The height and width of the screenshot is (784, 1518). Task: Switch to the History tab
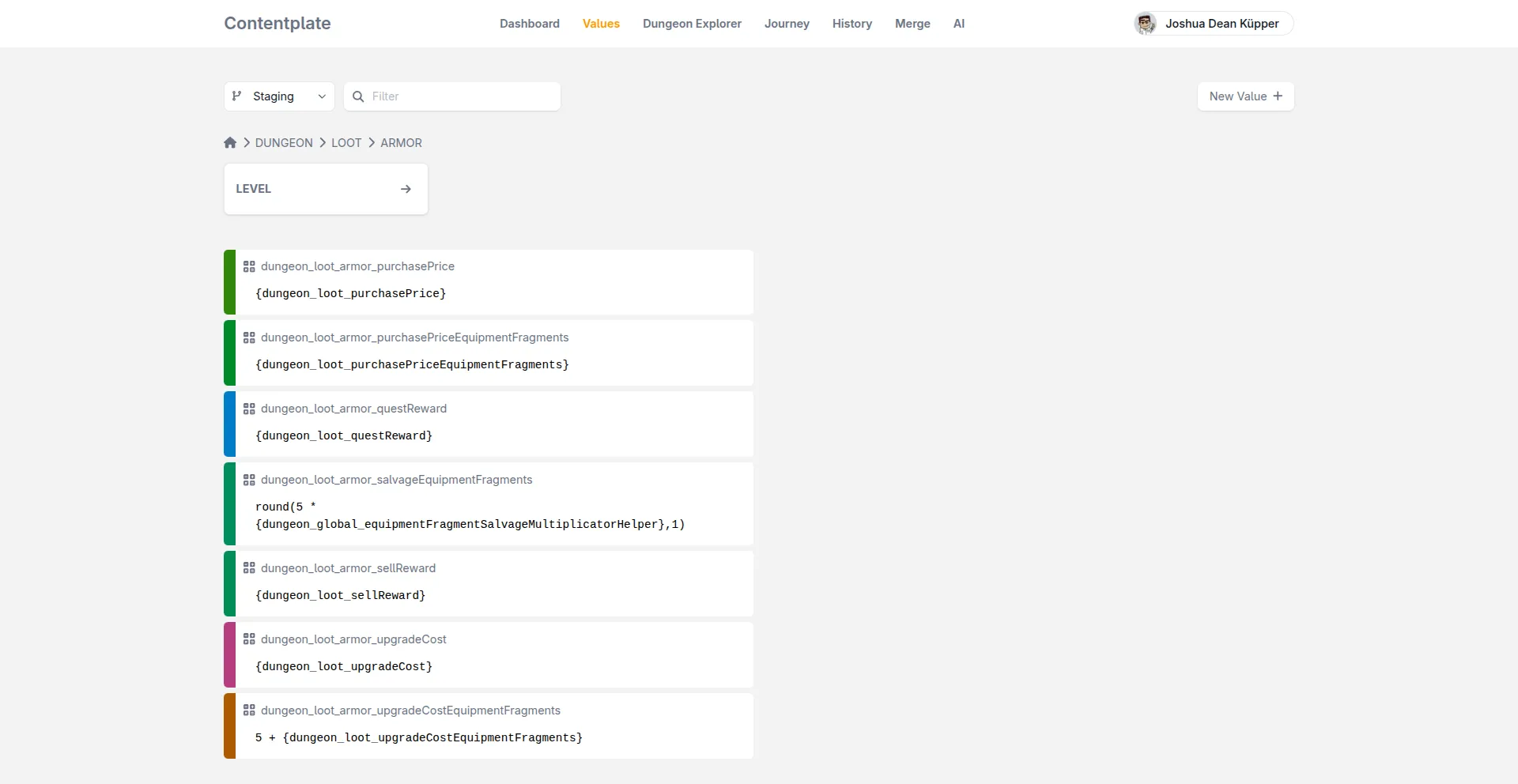(x=852, y=24)
